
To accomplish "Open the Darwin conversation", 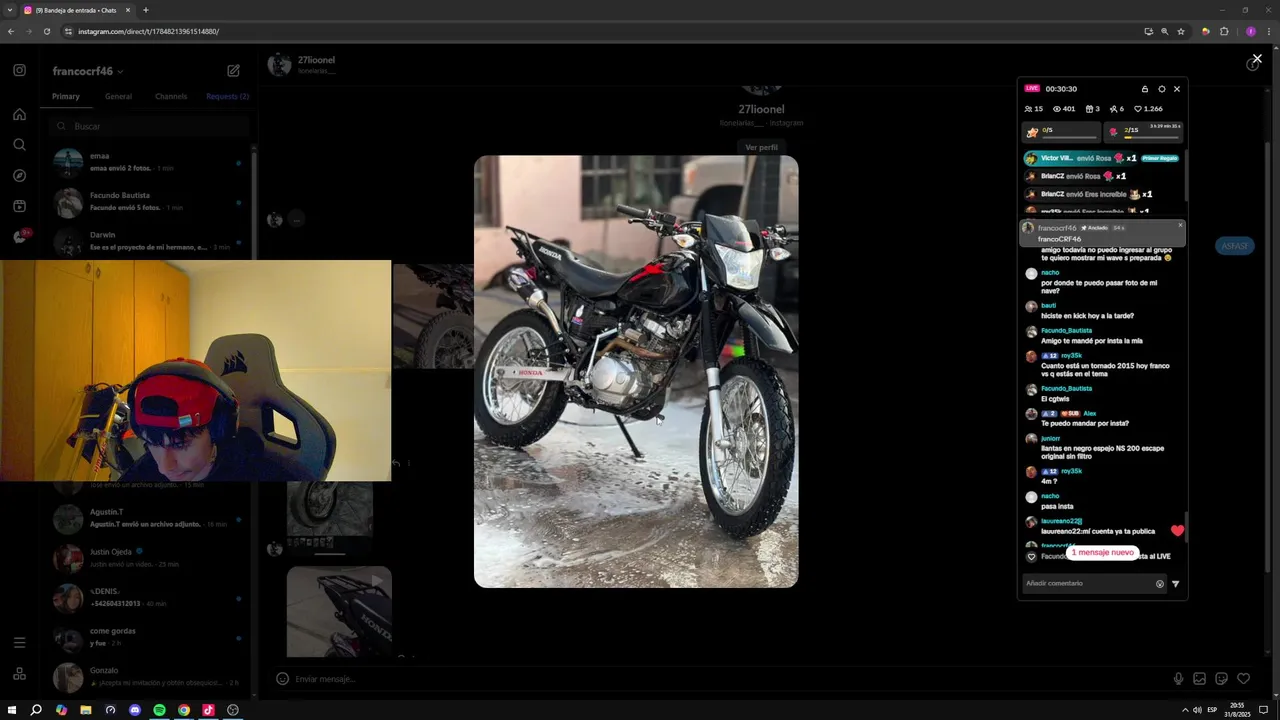I will point(150,240).
